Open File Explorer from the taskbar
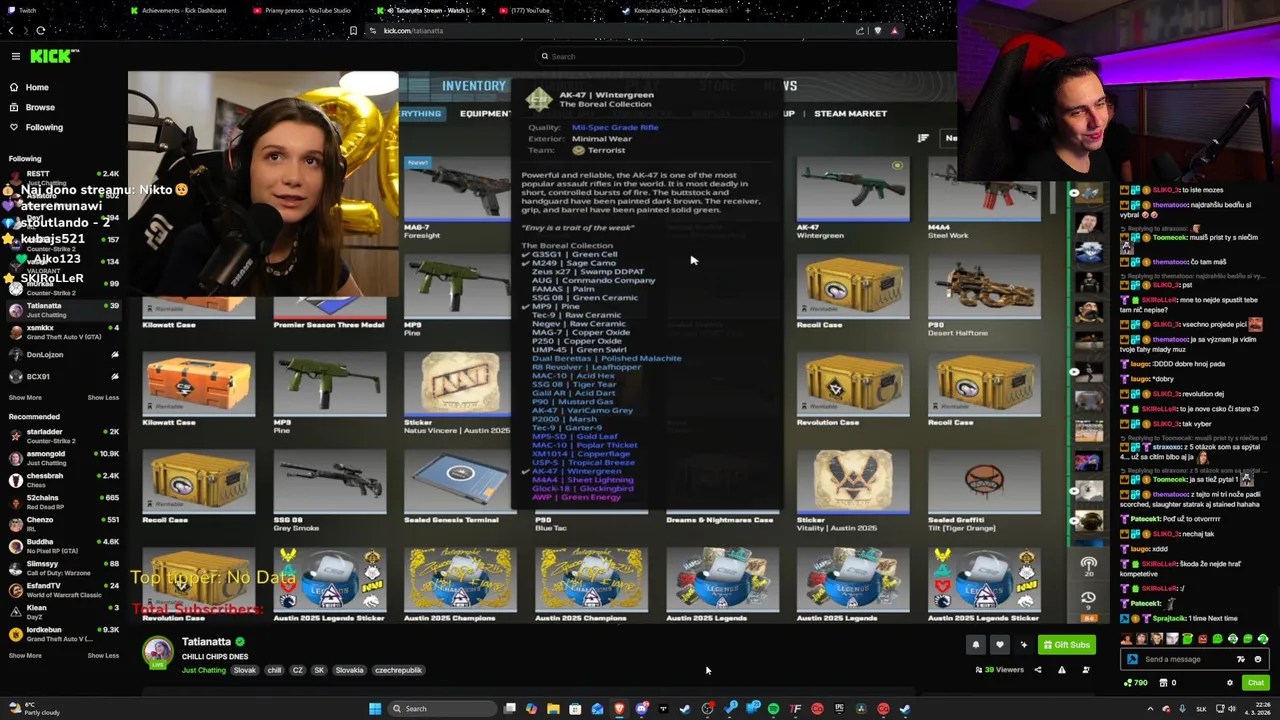Image resolution: width=1280 pixels, height=720 pixels. [553, 709]
